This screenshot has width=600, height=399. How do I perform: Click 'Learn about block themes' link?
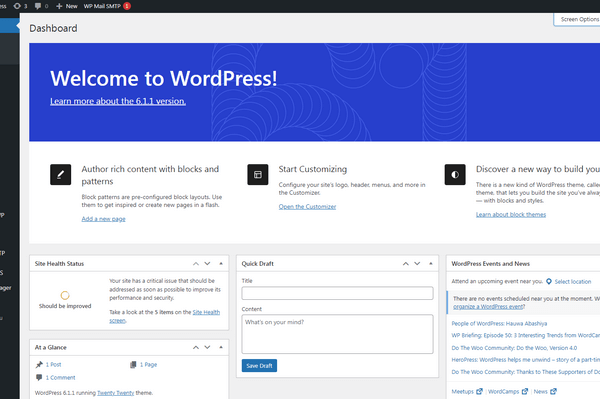pos(511,215)
